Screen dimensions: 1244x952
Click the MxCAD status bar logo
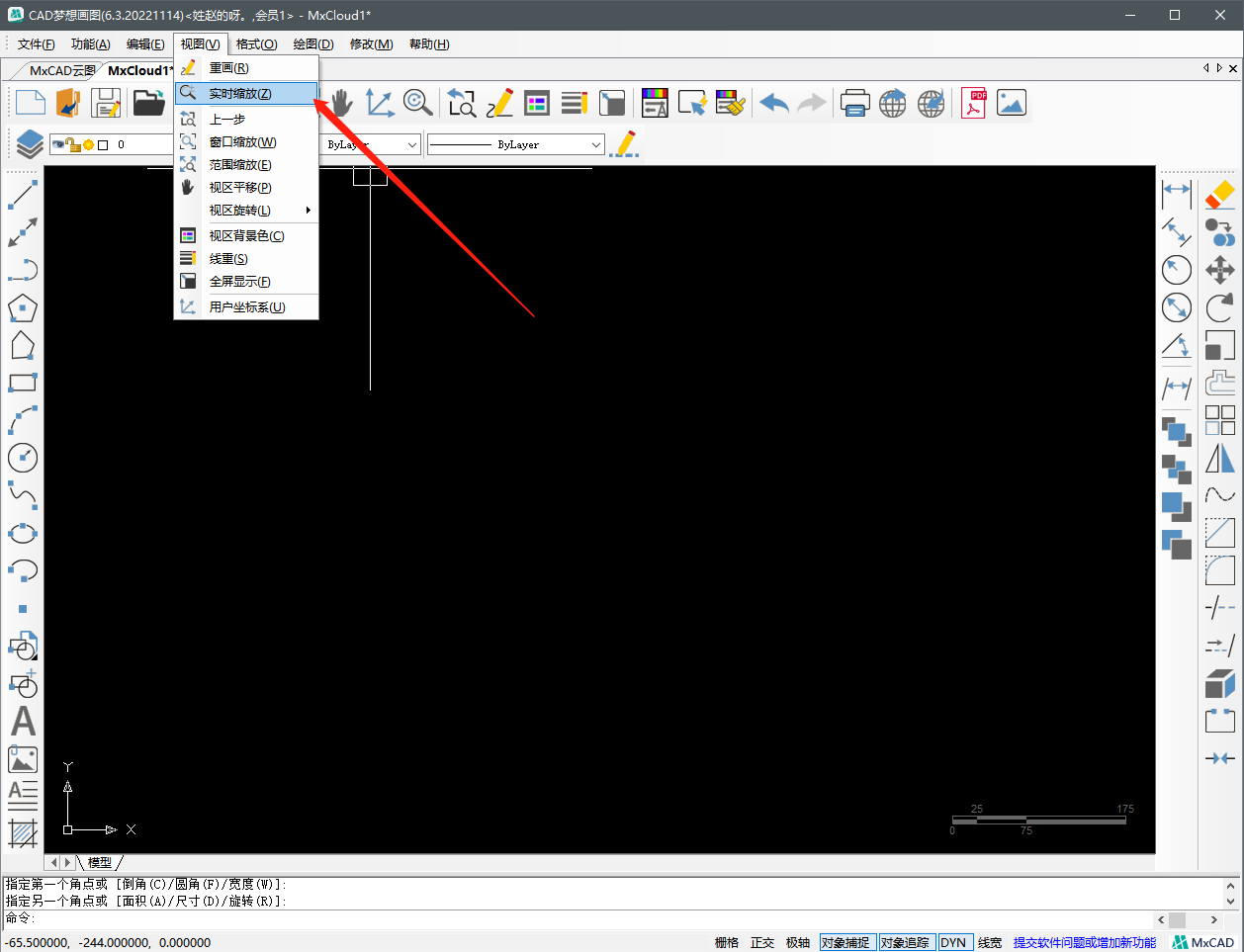[x=1203, y=942]
